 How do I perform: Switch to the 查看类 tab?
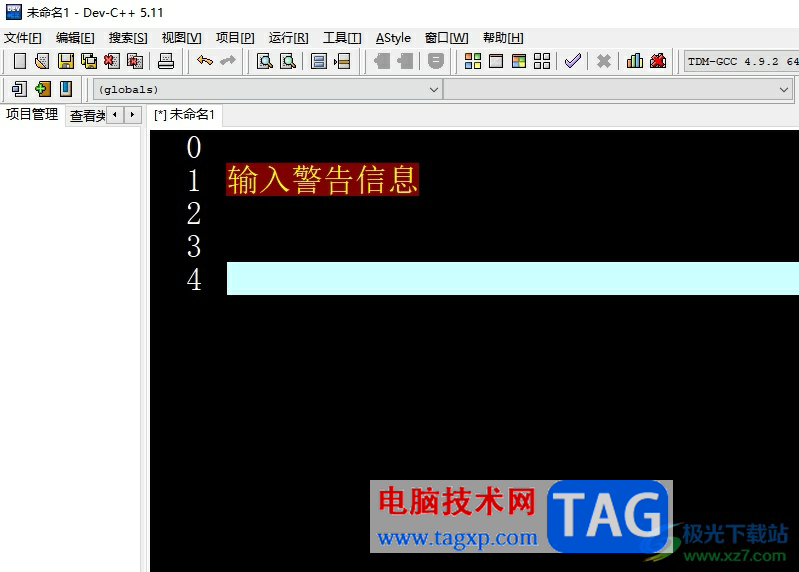click(87, 116)
